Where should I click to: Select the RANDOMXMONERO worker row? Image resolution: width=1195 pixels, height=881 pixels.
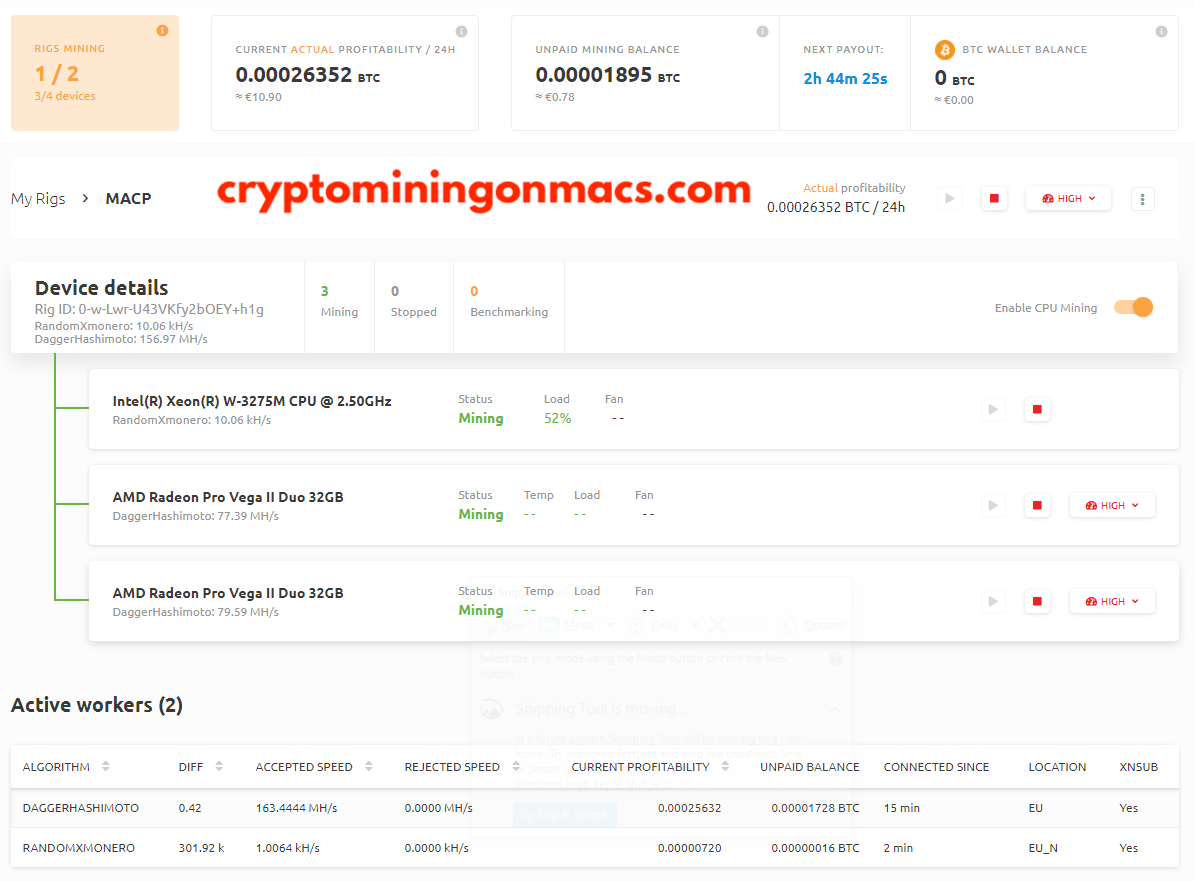coord(595,847)
